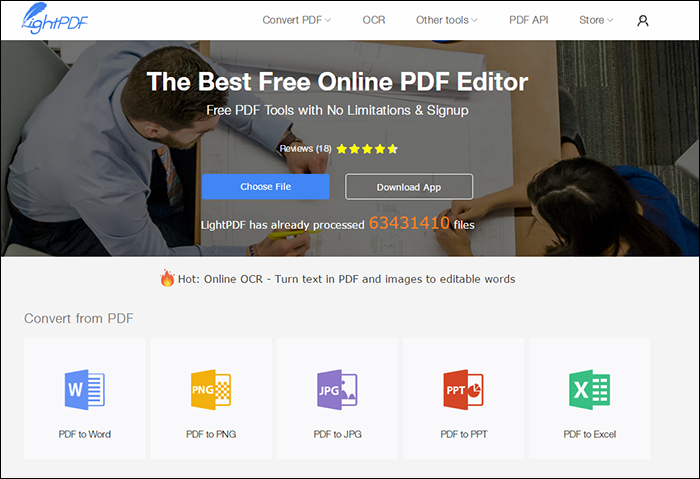Click the PDF to Excel icon
Image resolution: width=700 pixels, height=479 pixels.
click(x=589, y=389)
